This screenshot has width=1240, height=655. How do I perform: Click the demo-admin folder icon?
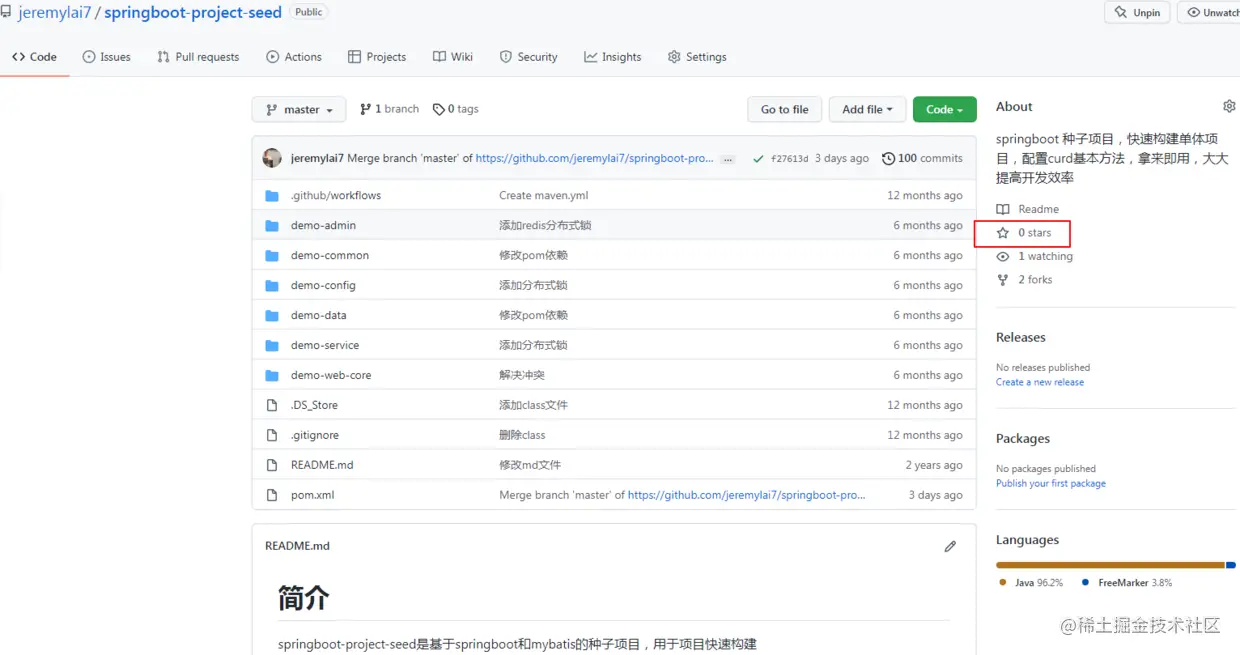point(272,225)
